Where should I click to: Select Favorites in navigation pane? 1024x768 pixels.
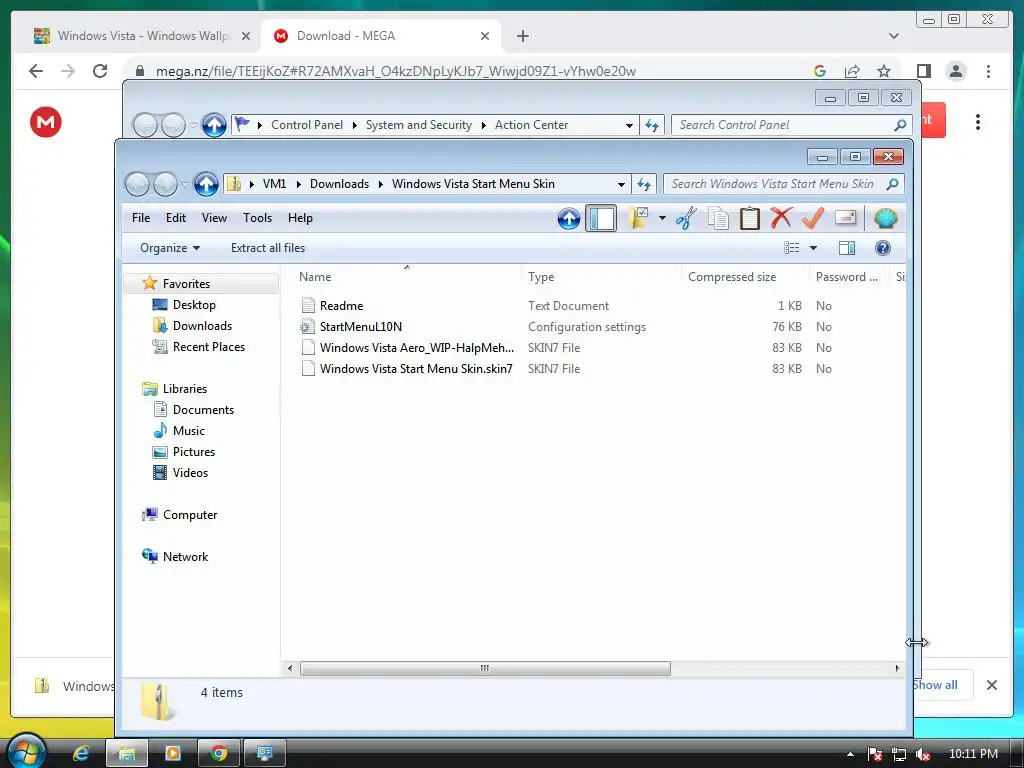[186, 283]
